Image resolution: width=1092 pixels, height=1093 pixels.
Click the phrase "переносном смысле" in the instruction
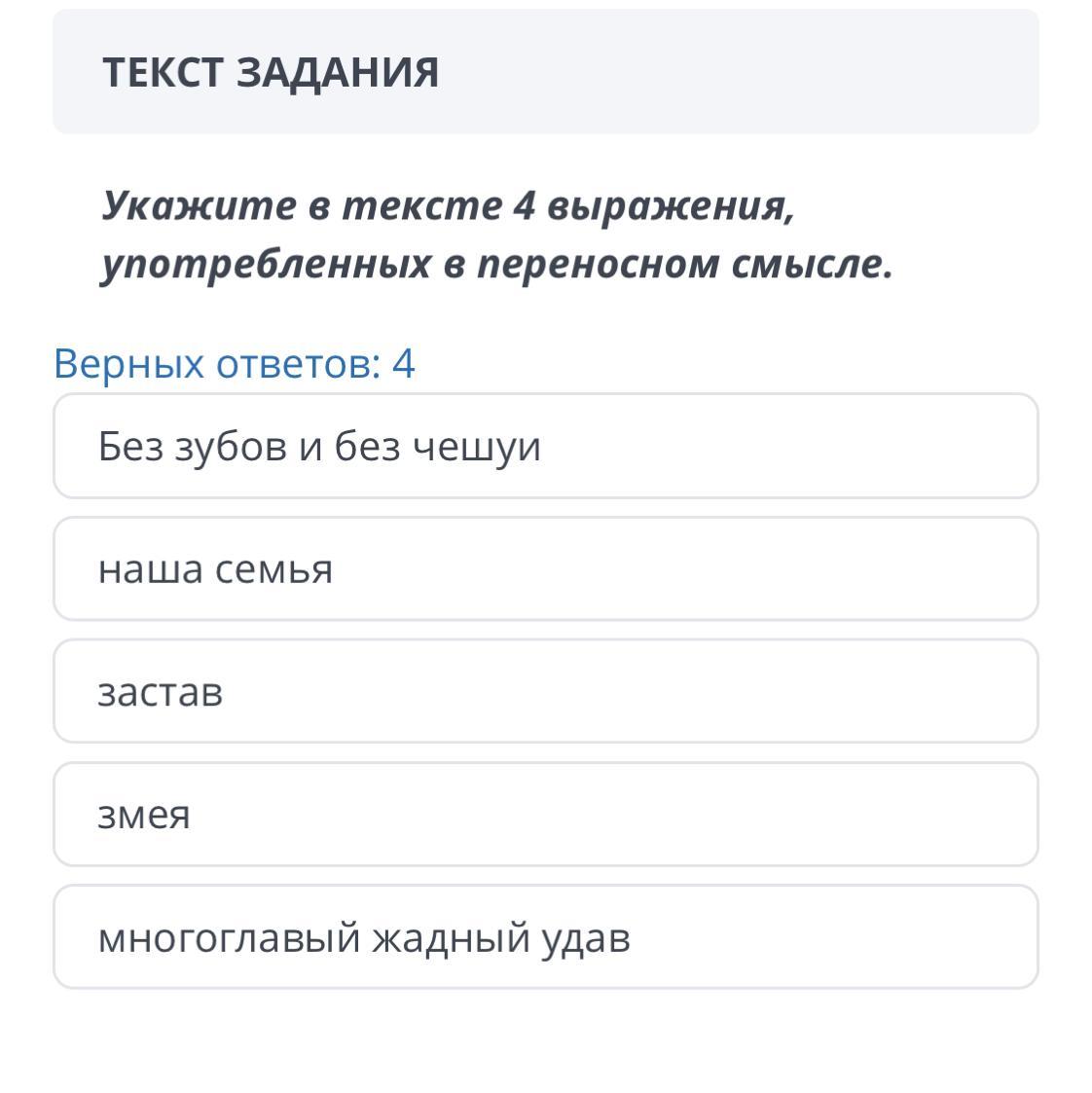point(684,264)
